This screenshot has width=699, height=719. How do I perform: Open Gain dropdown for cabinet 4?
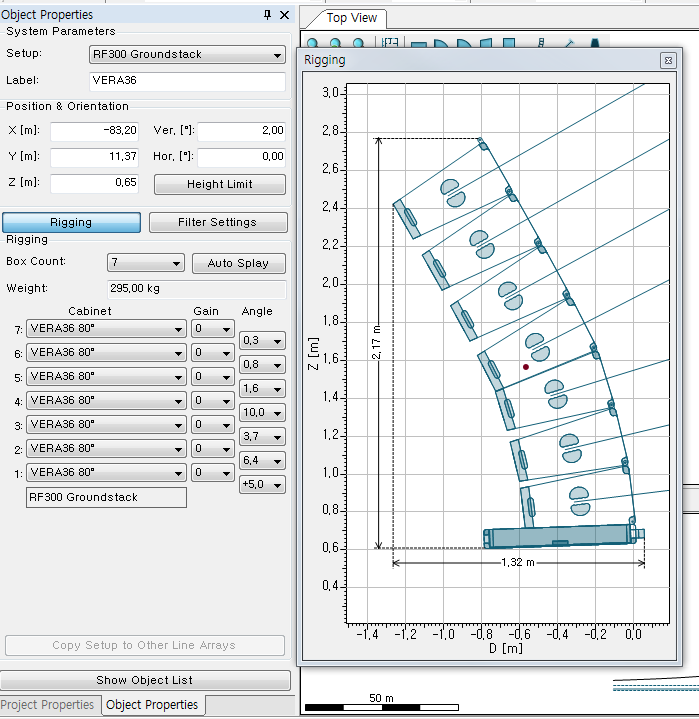click(x=213, y=401)
